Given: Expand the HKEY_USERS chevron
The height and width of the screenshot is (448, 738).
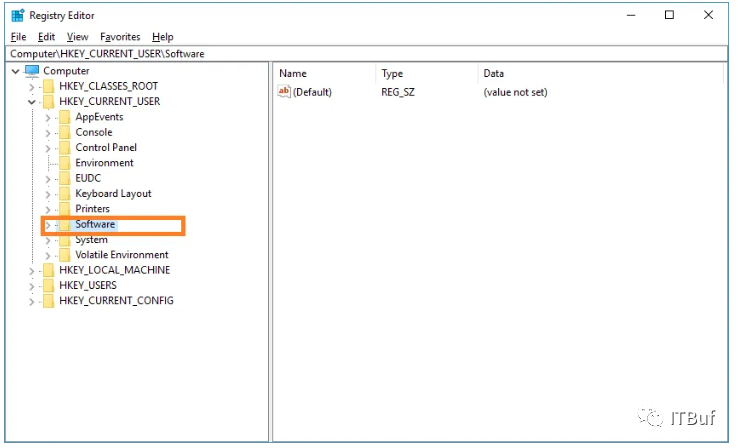Looking at the screenshot, I should point(32,286).
